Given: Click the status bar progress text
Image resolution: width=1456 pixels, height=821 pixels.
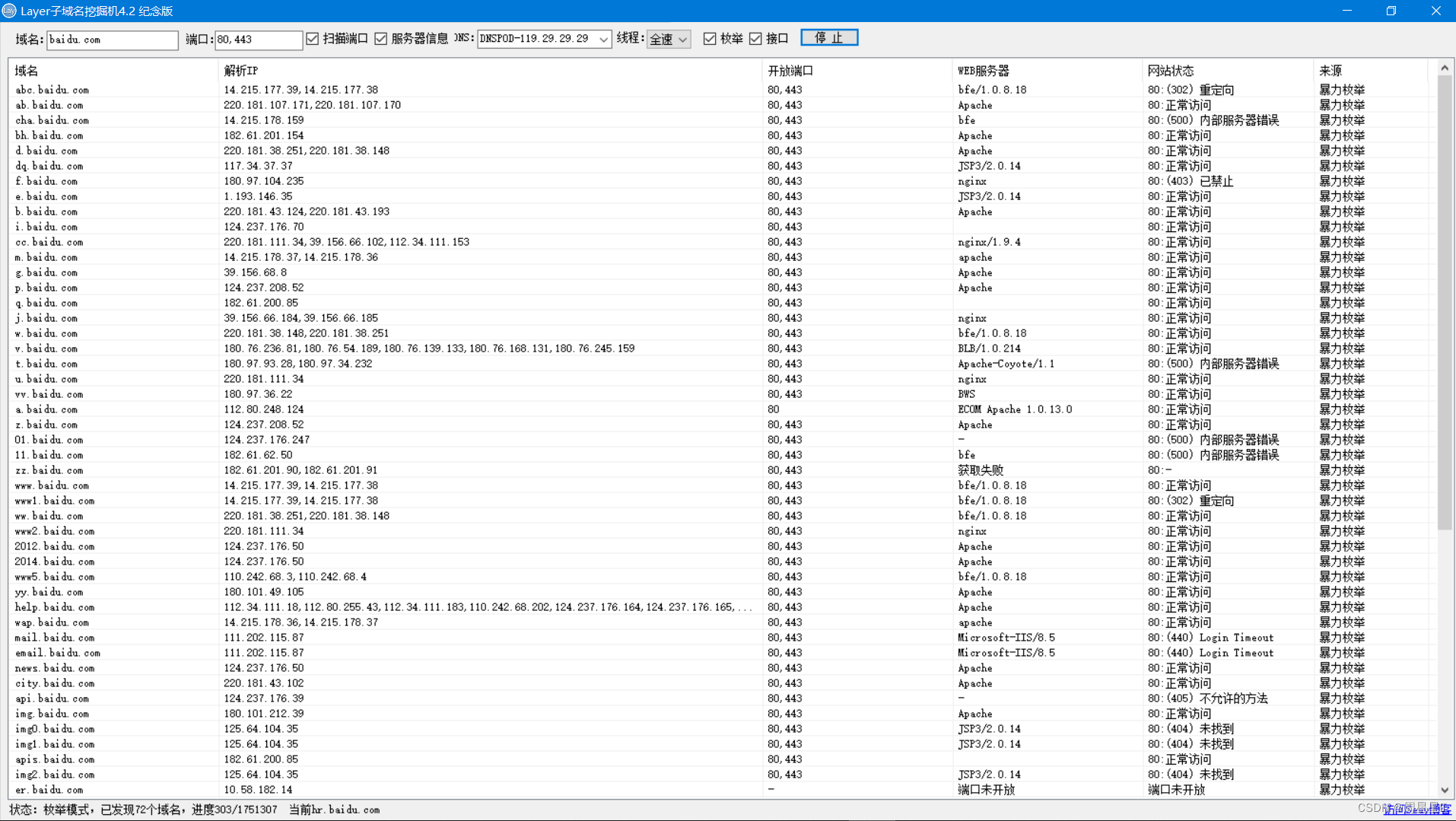Looking at the screenshot, I should [194, 810].
